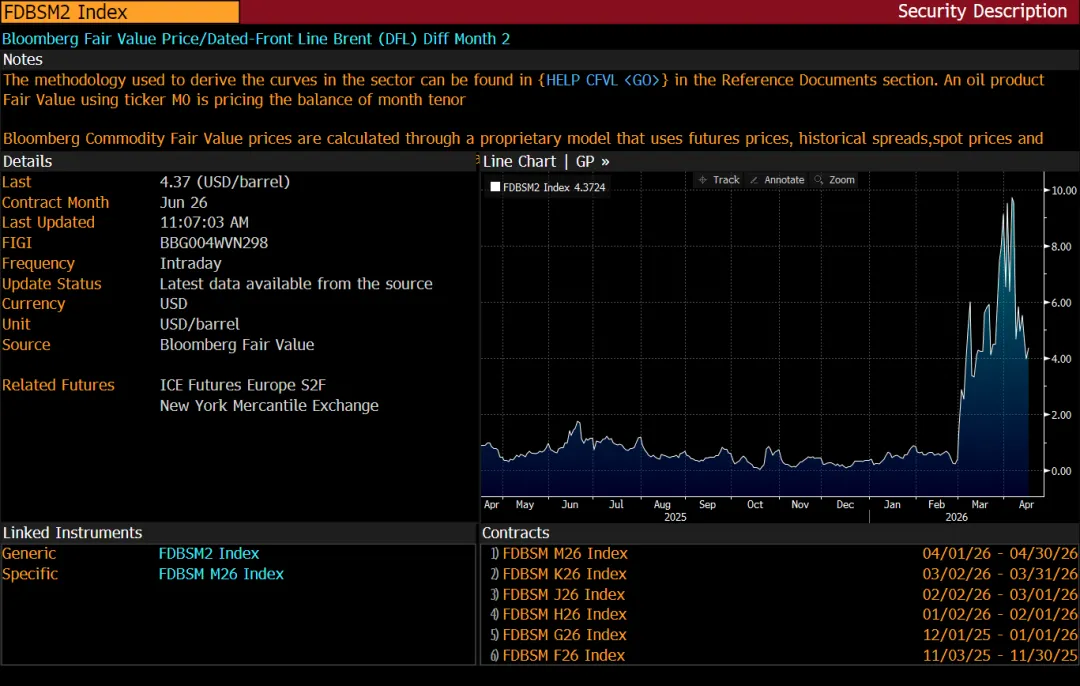This screenshot has width=1080, height=686.
Task: Click the Source value Bloomberg Fair Value
Action: click(237, 344)
